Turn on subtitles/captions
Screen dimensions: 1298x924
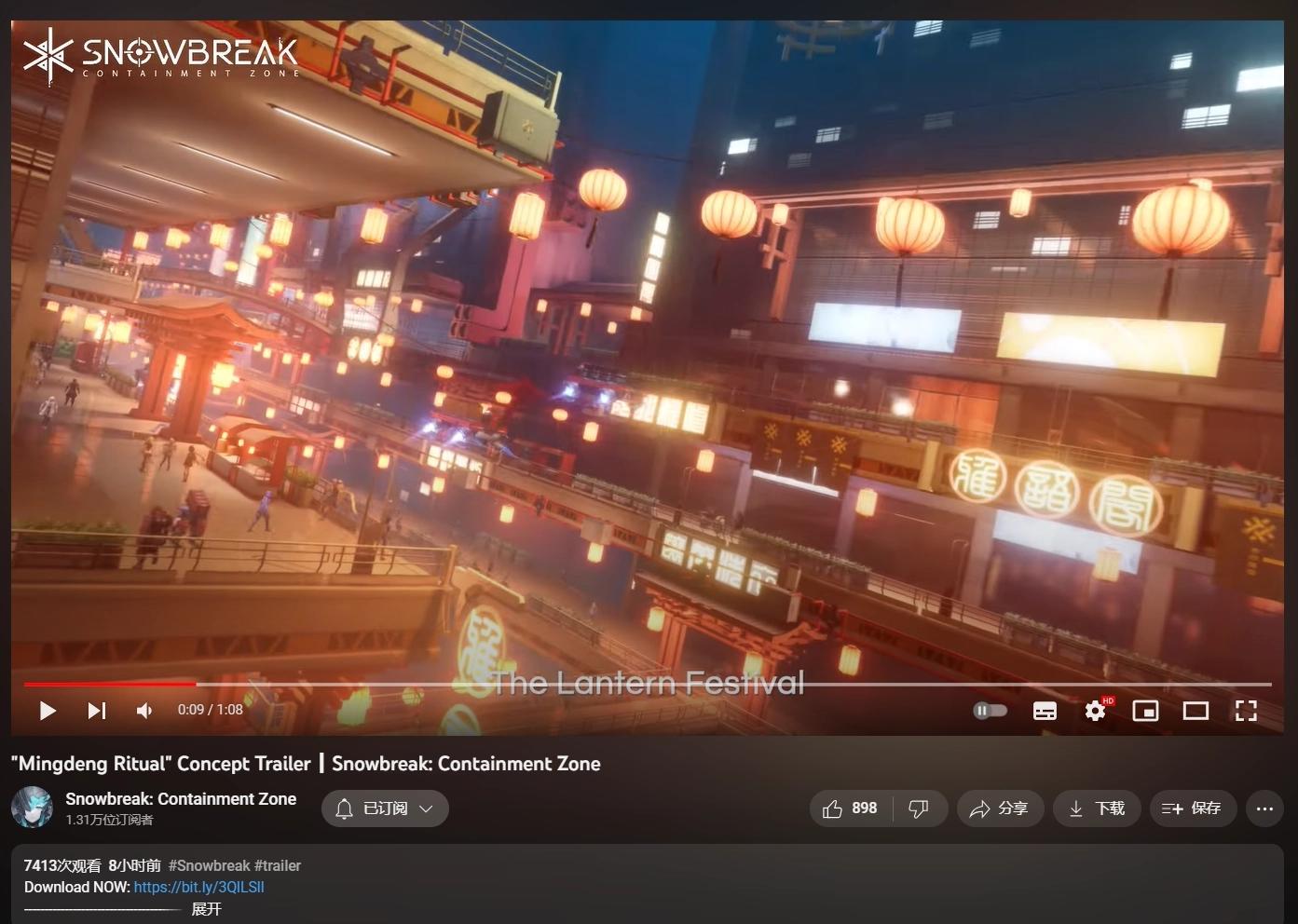1045,711
